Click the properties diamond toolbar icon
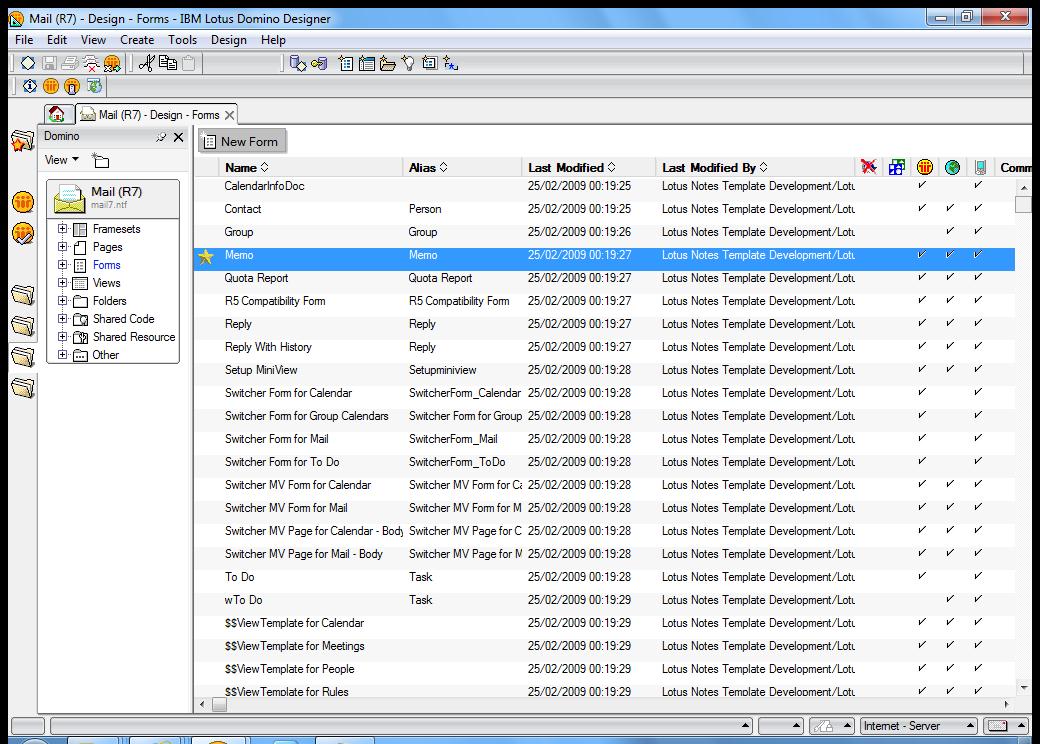The image size is (1040, 744). point(28,63)
